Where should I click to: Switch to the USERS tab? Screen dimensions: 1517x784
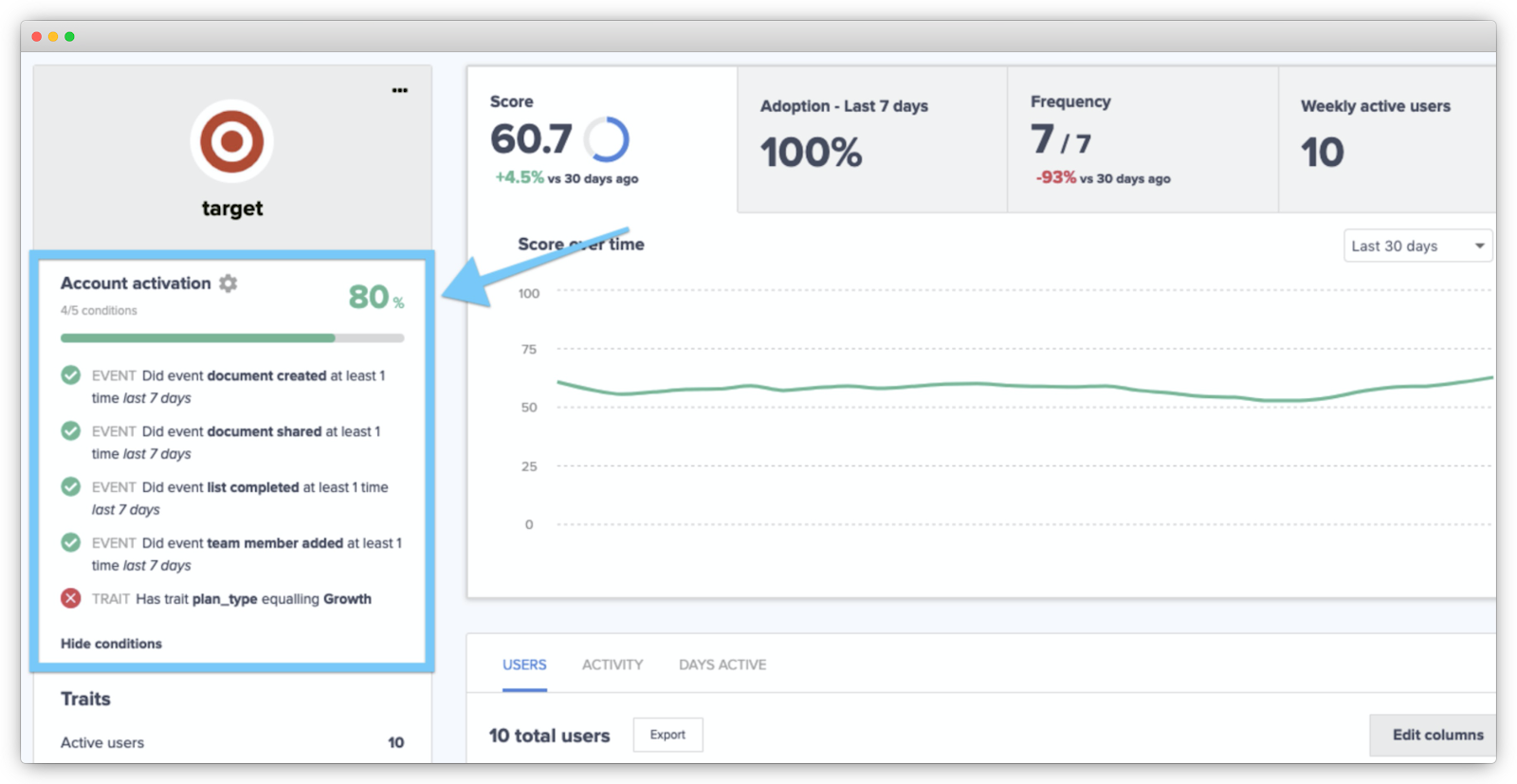point(524,665)
